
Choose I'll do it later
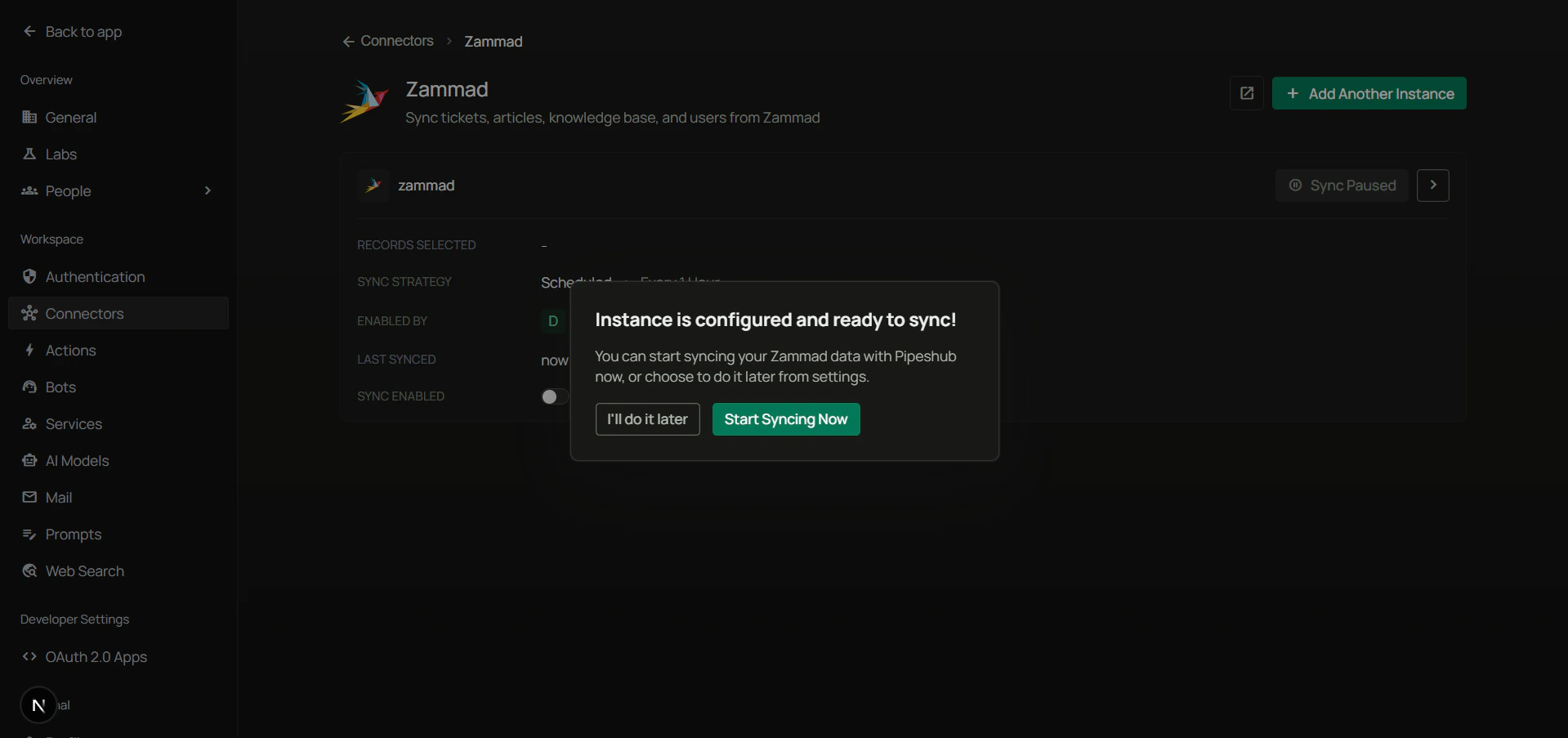(648, 419)
